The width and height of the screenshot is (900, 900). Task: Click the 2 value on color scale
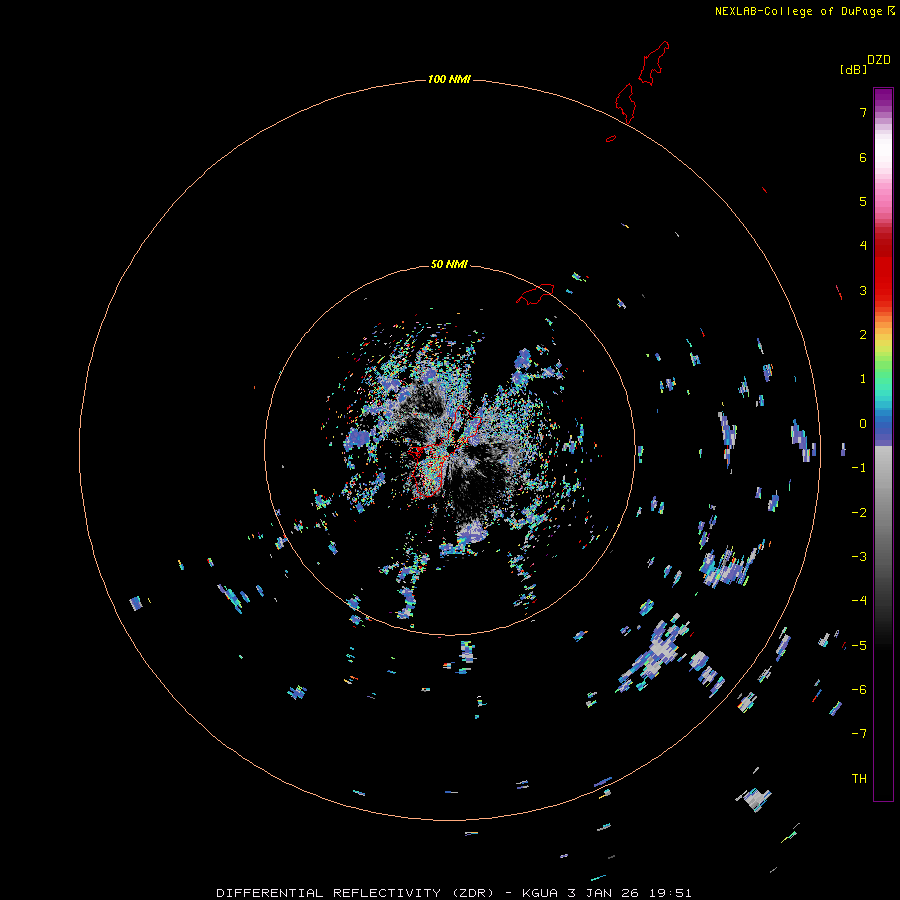point(863,335)
